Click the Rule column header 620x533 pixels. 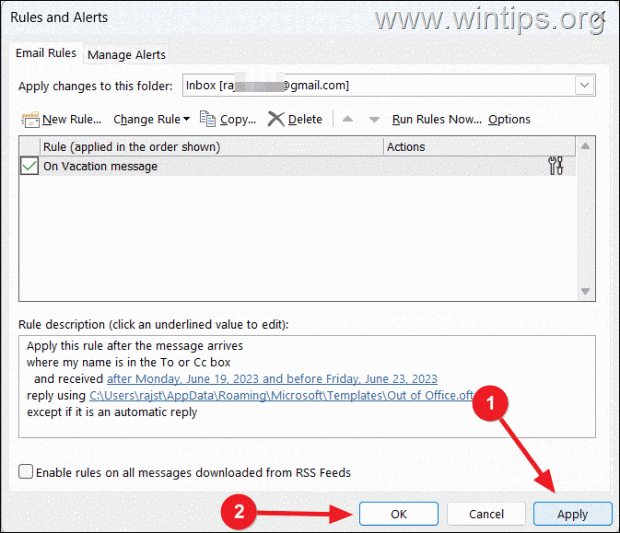(x=212, y=147)
